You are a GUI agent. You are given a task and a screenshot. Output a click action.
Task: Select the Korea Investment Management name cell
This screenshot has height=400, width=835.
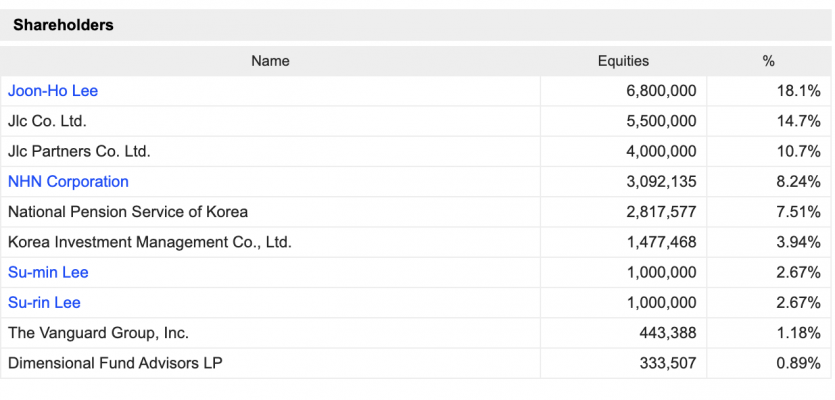[x=150, y=242]
